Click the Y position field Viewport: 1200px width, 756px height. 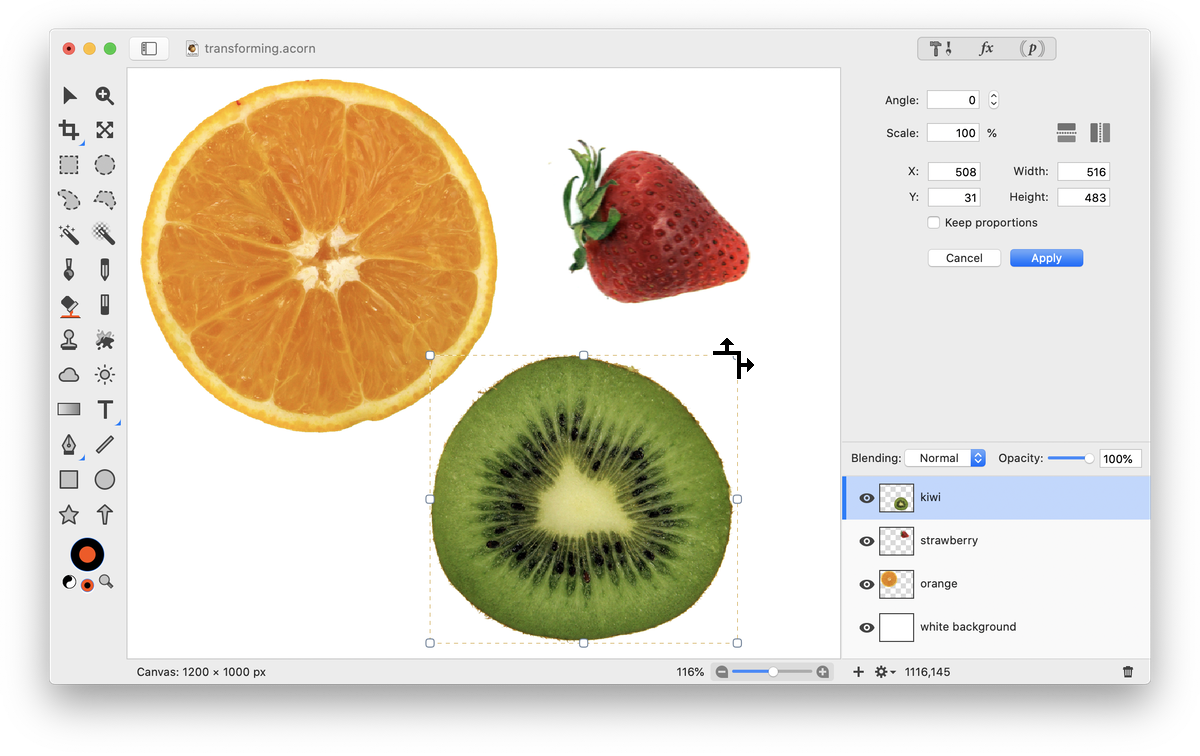[x=954, y=198]
